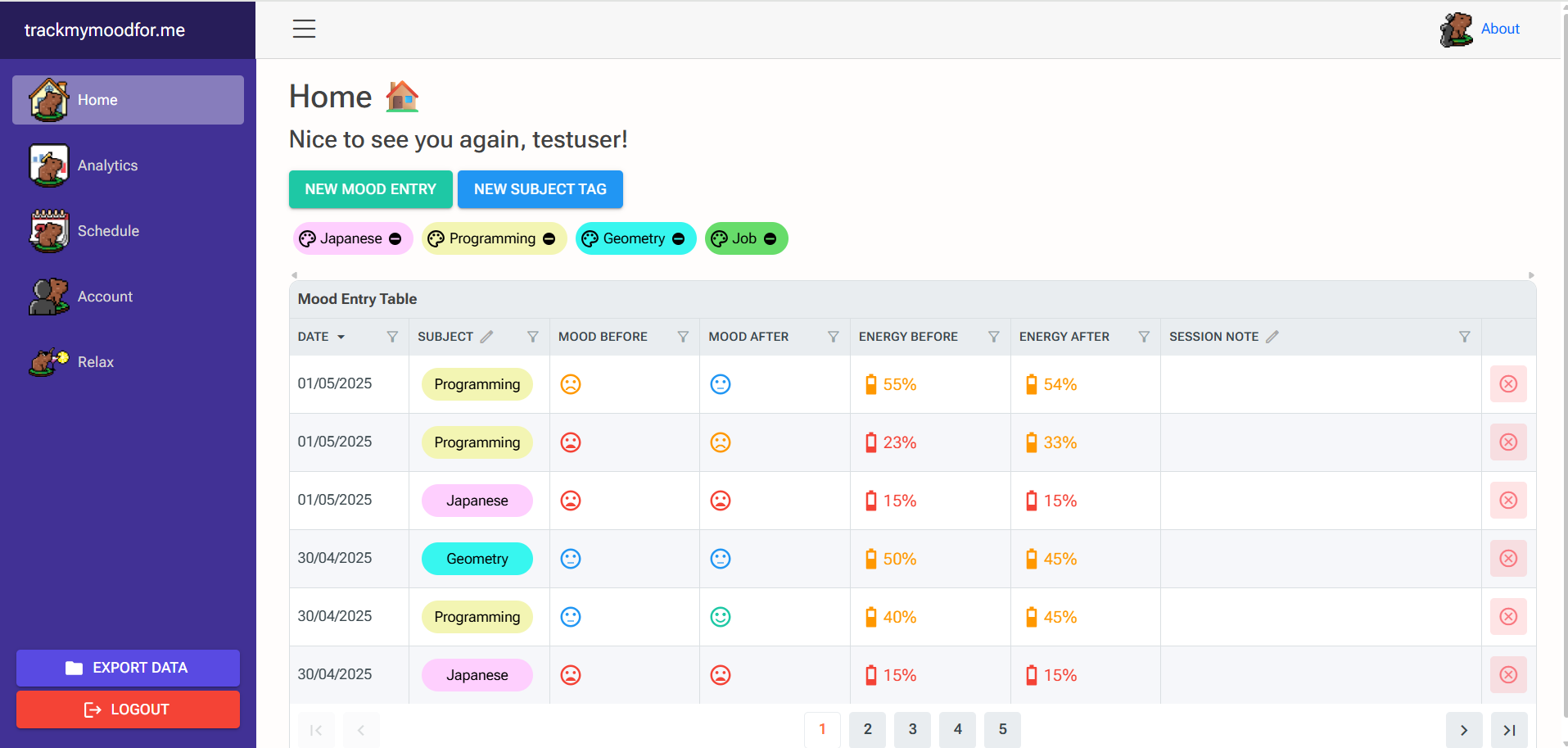This screenshot has height=748, width=1568.
Task: Open the Date column filter
Action: coord(392,337)
